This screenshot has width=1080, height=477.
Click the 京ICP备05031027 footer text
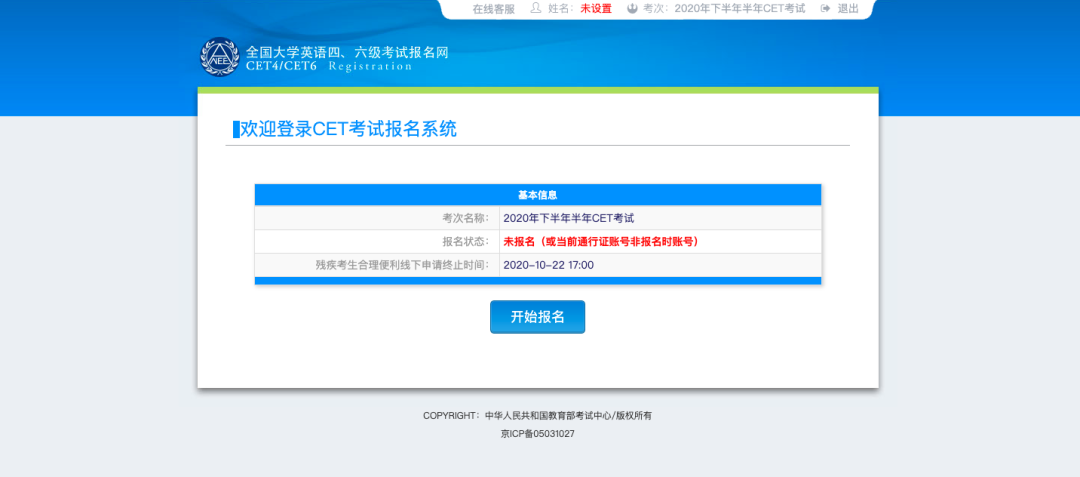point(537,434)
